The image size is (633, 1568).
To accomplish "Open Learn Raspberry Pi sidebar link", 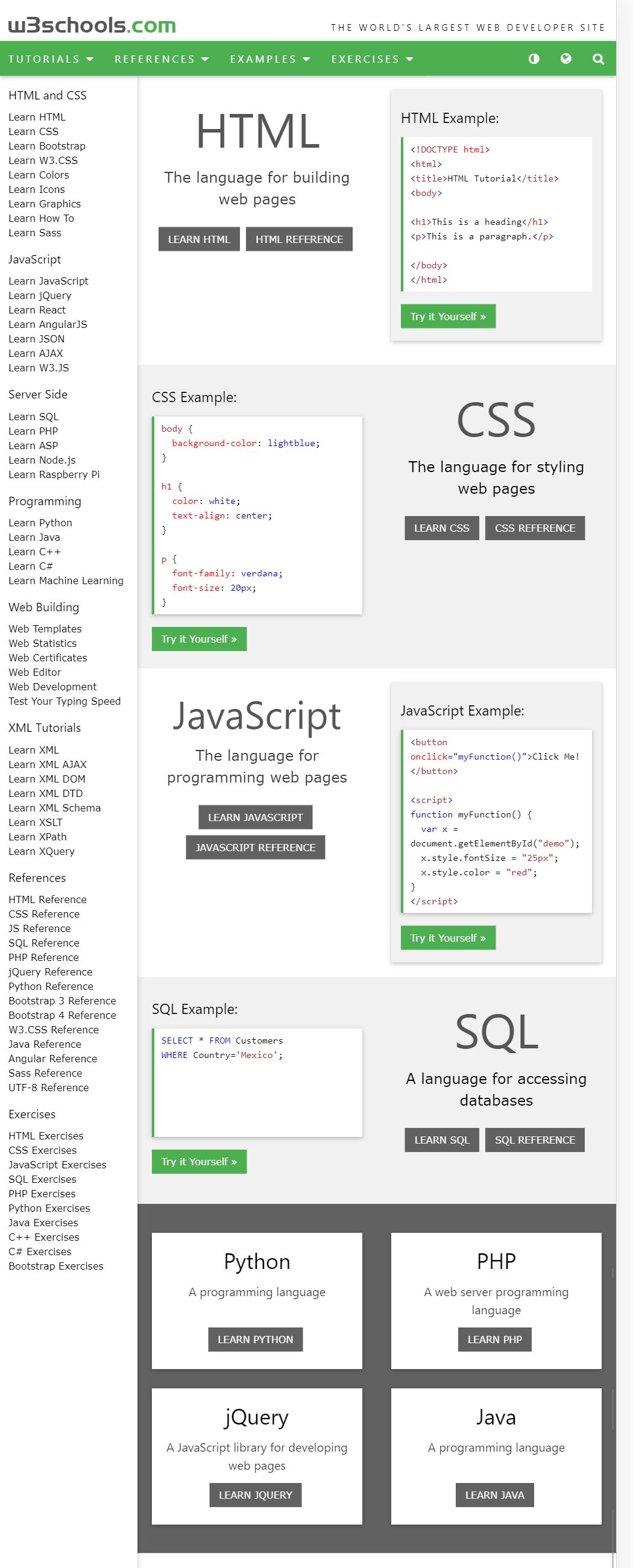I will [x=54, y=475].
